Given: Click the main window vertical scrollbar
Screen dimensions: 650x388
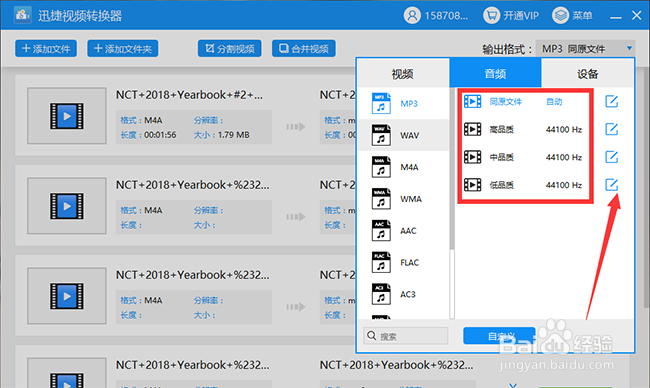Looking at the screenshot, I should click(647, 187).
